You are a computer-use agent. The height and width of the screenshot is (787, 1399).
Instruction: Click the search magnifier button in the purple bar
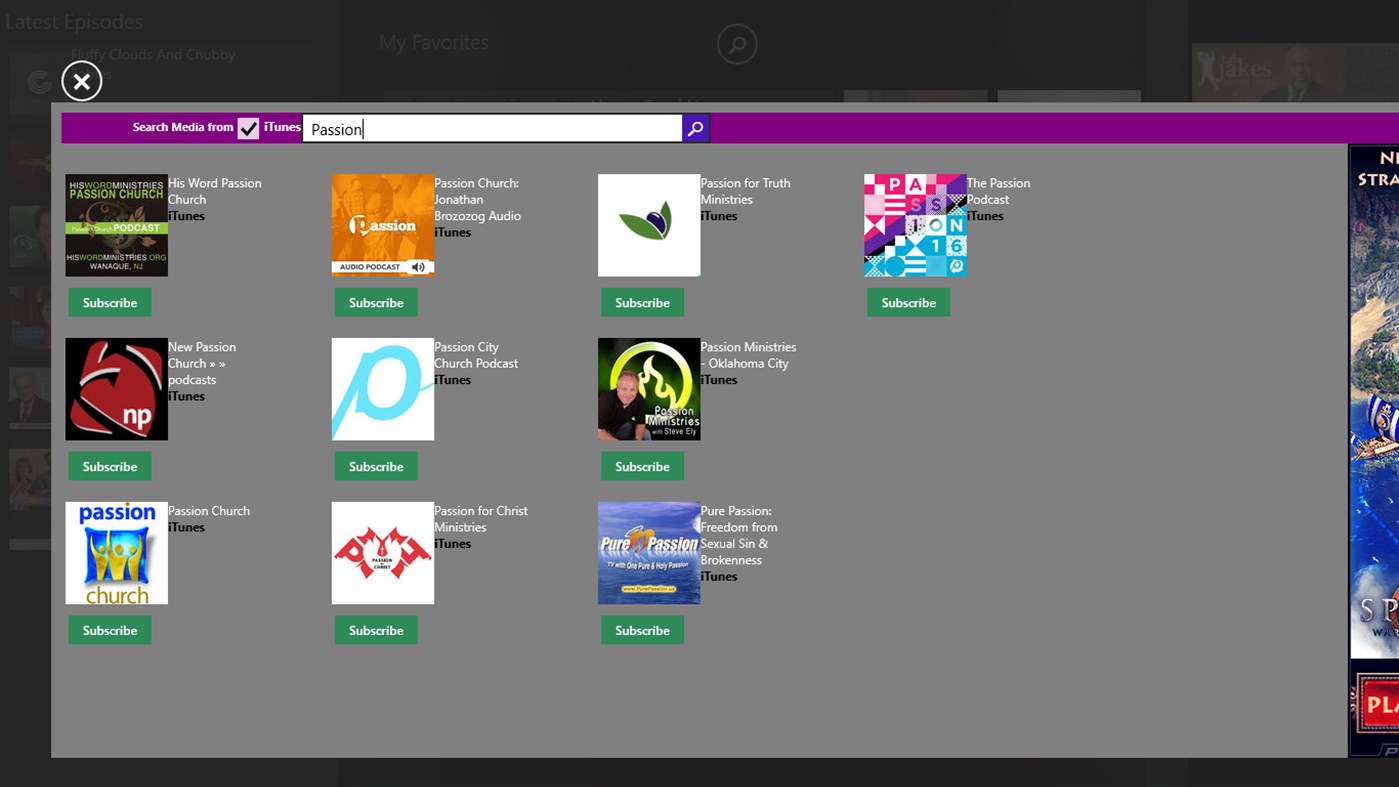695,128
